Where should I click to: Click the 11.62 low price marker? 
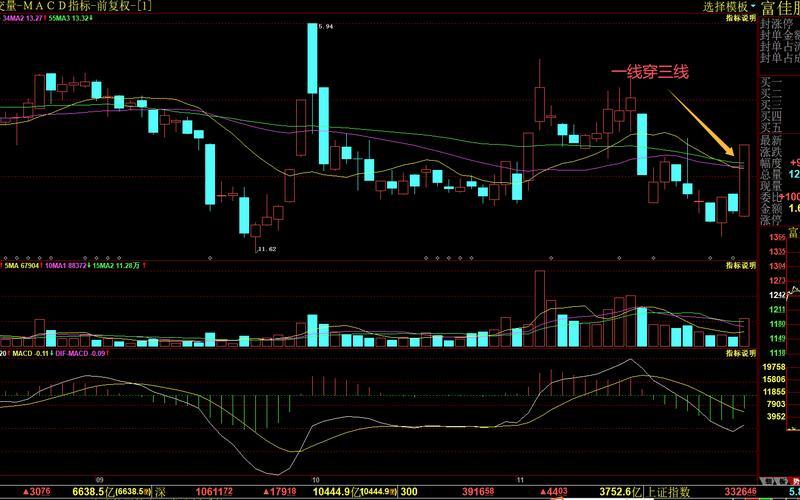point(266,248)
